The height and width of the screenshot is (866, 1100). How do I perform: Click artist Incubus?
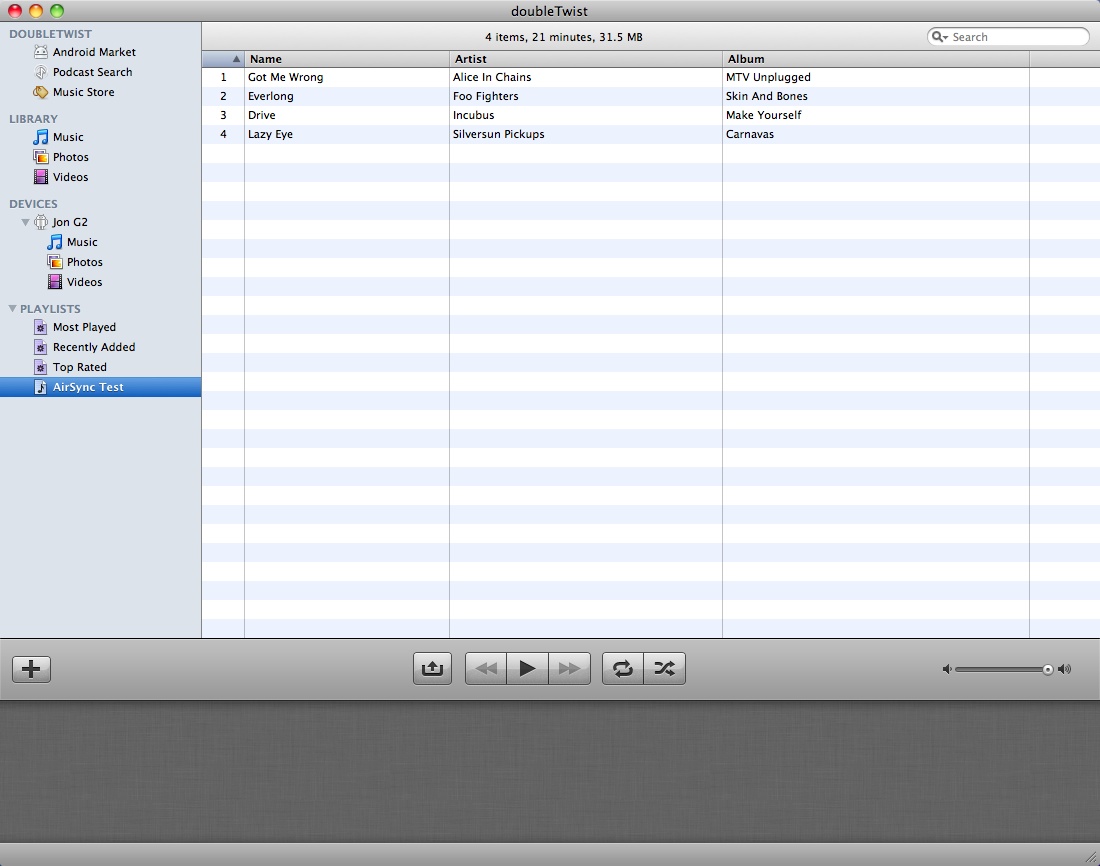(x=473, y=115)
